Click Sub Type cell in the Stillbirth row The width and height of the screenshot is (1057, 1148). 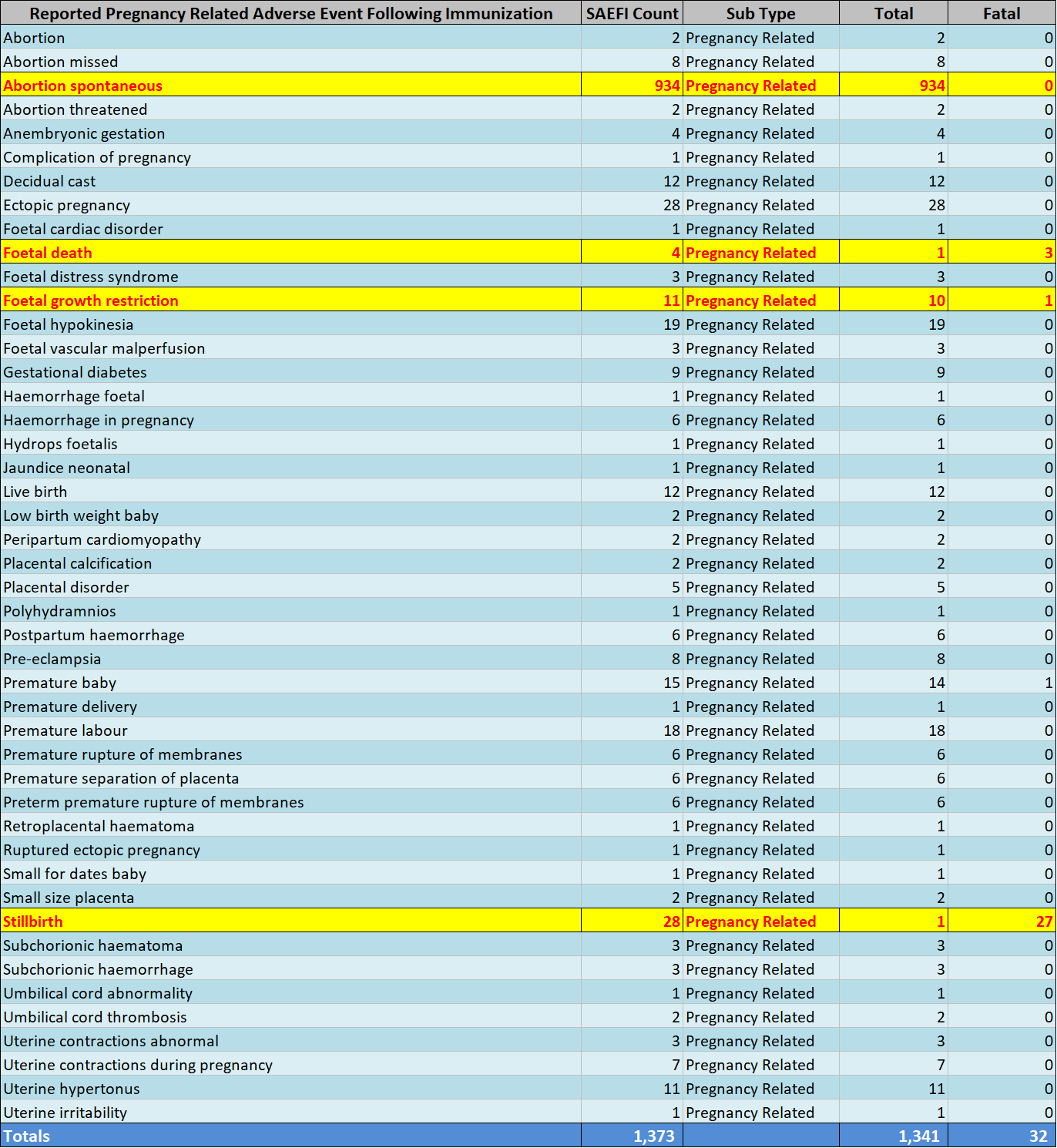pos(761,921)
